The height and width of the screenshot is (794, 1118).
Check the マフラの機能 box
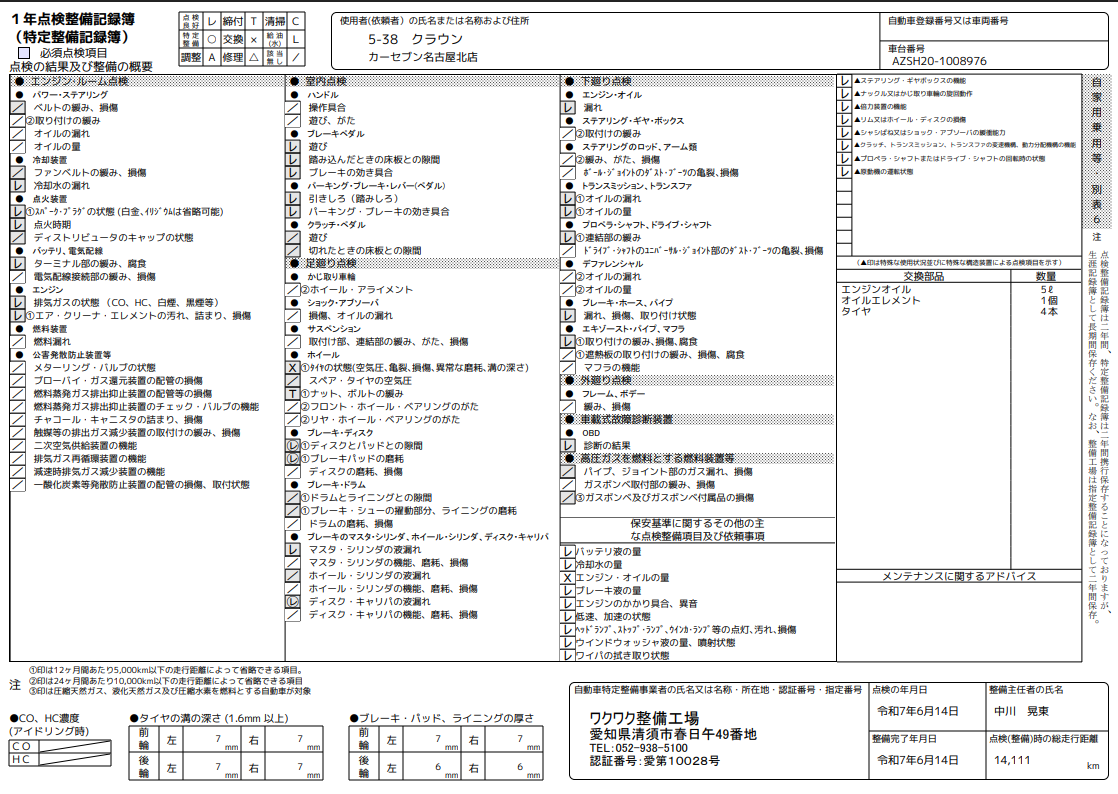coord(568,368)
